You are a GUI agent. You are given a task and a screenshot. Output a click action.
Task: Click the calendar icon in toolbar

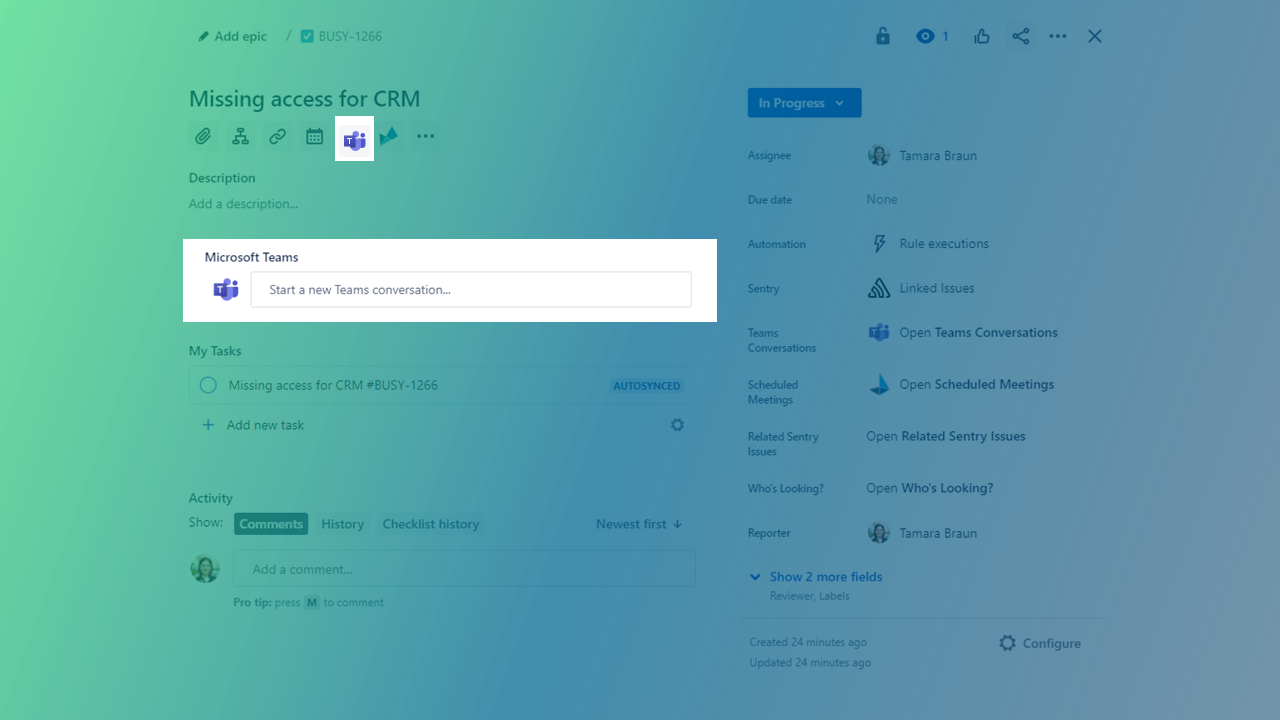point(314,137)
